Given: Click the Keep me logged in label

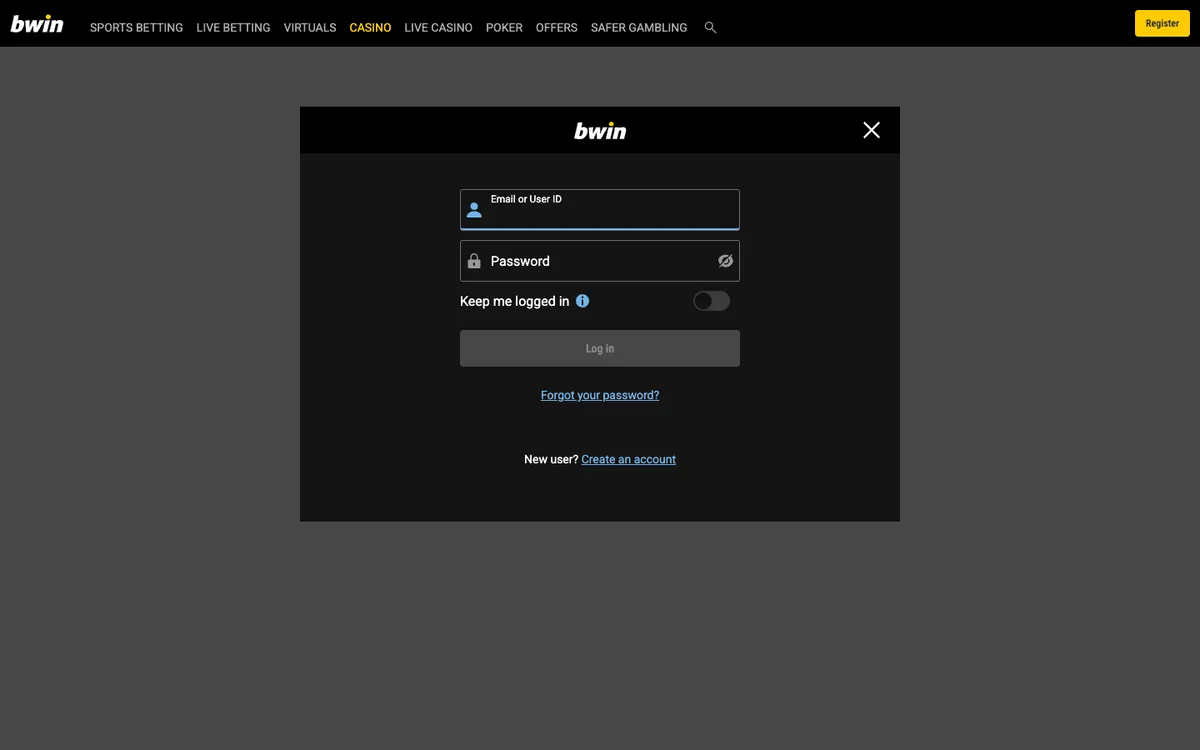Looking at the screenshot, I should [x=514, y=301].
